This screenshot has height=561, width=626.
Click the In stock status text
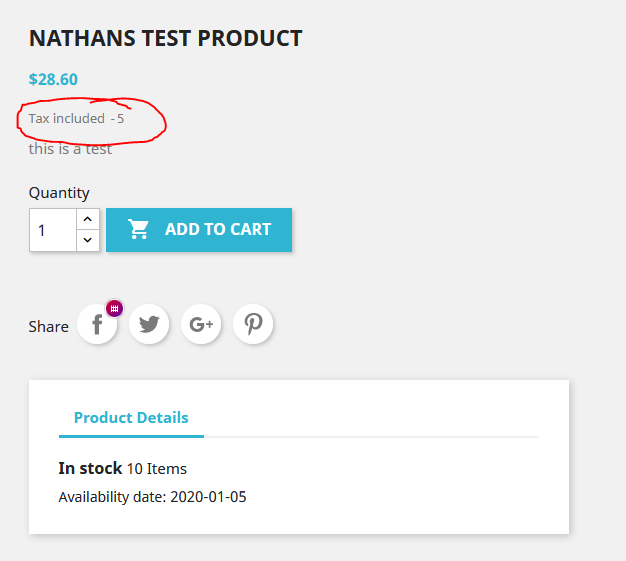pyautogui.click(x=90, y=468)
